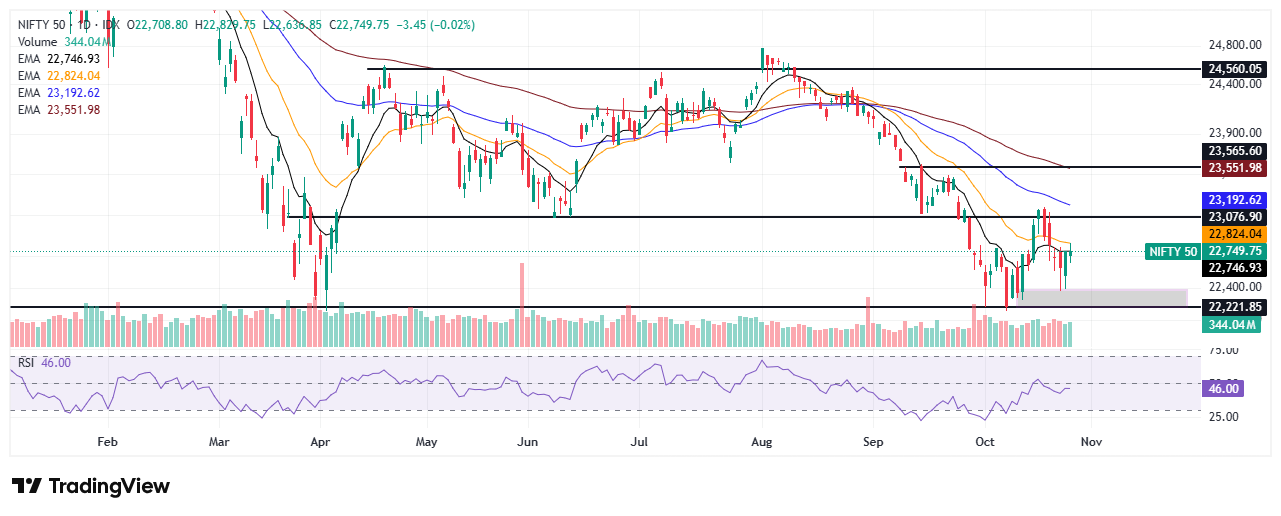Click the 22,221.85 black price axis tag

[1236, 307]
